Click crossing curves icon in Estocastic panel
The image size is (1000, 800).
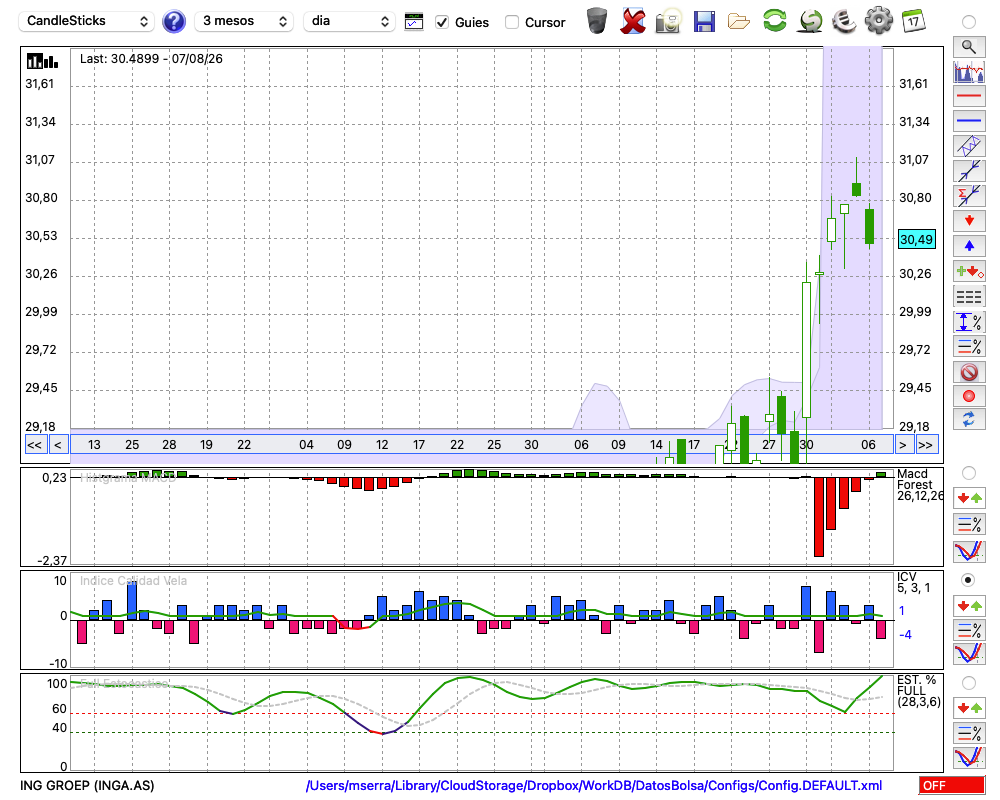[x=969, y=757]
